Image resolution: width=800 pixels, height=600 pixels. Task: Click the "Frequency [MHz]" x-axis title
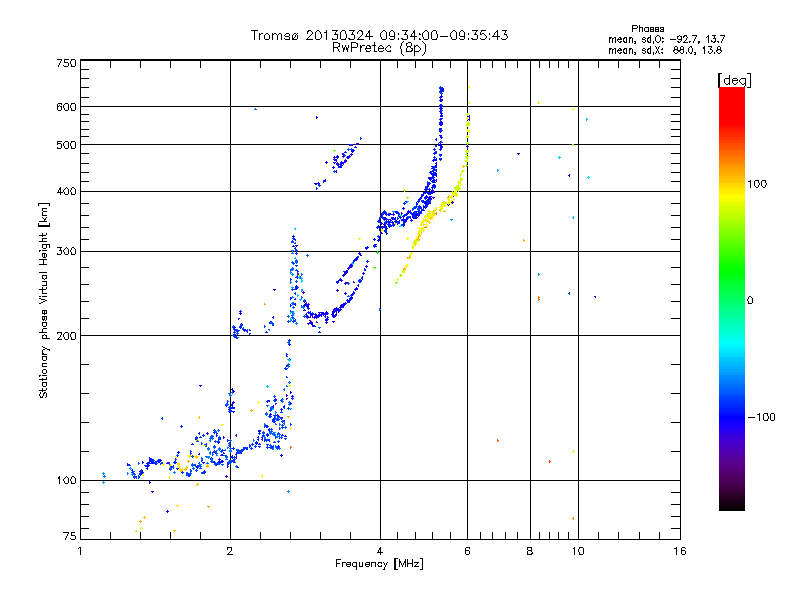[379, 564]
